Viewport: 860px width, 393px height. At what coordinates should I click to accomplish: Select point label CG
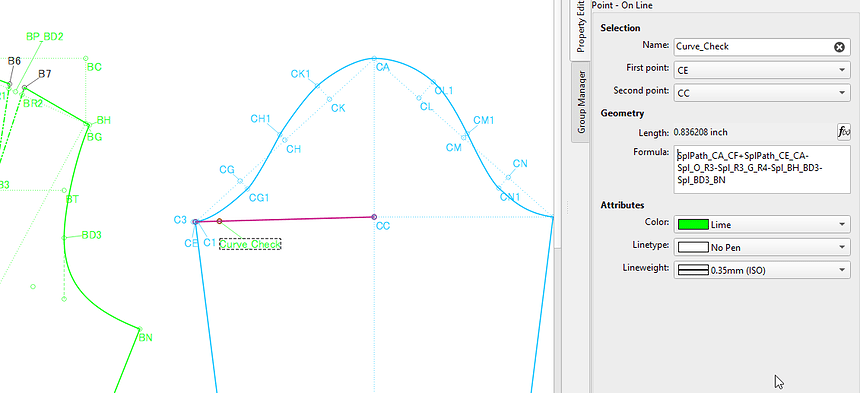click(227, 169)
